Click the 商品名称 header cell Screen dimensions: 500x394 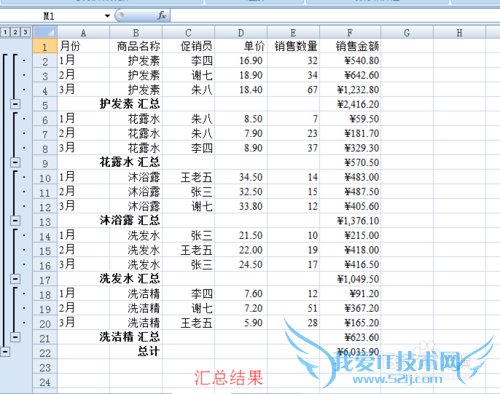136,46
